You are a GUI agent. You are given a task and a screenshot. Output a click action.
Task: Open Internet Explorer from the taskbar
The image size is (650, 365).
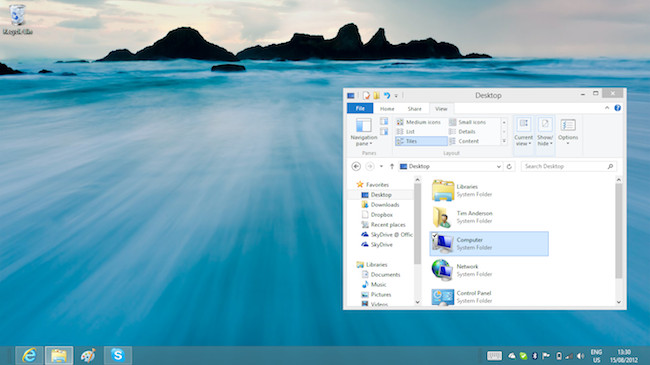[x=29, y=355]
